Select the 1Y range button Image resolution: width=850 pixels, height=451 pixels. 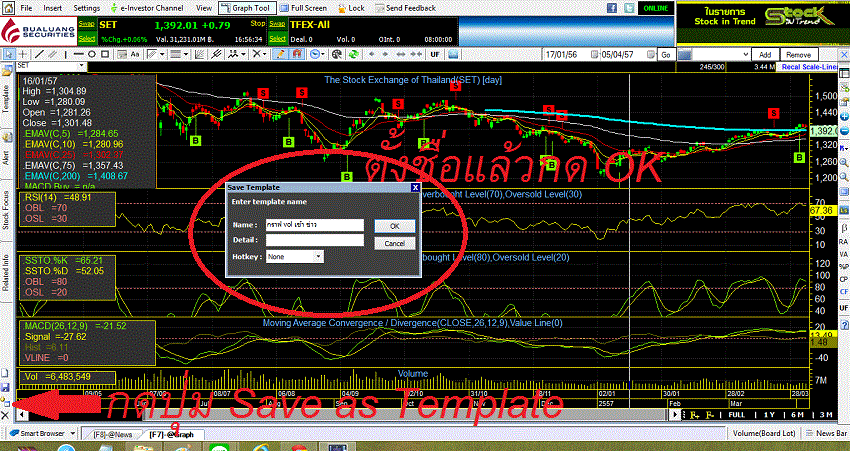tap(769, 415)
